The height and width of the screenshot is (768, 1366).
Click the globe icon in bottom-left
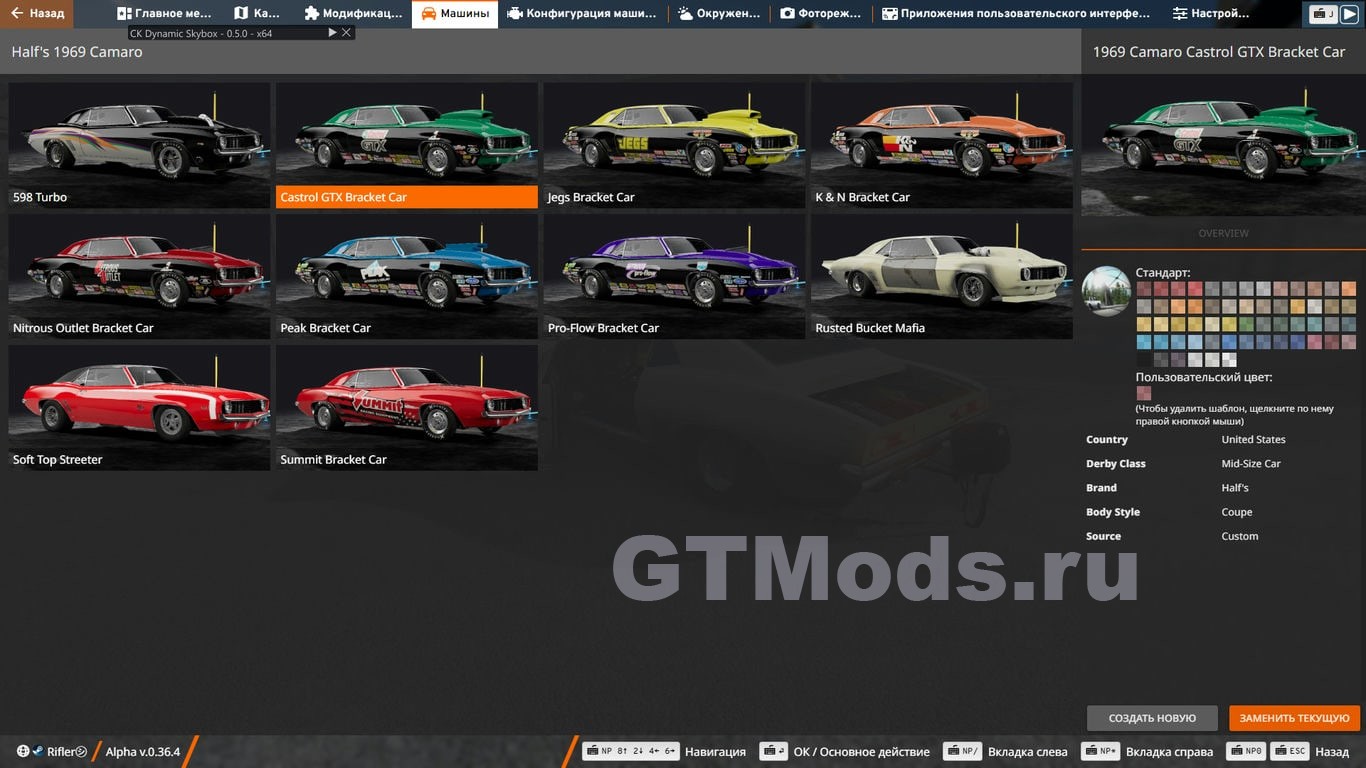click(x=23, y=751)
